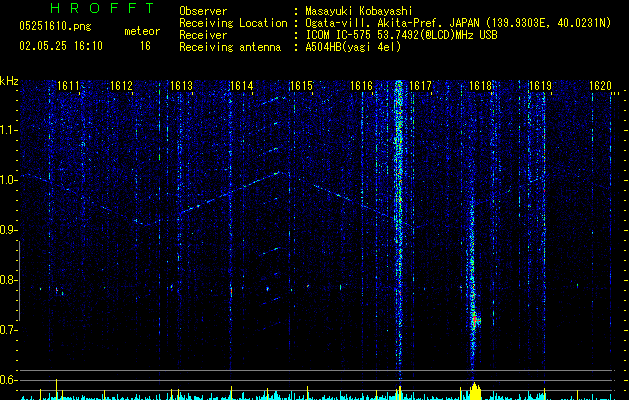Viewport: 629px width, 400px height.
Task: Click the 0.7 kHz frequency label
Action: click(8, 330)
